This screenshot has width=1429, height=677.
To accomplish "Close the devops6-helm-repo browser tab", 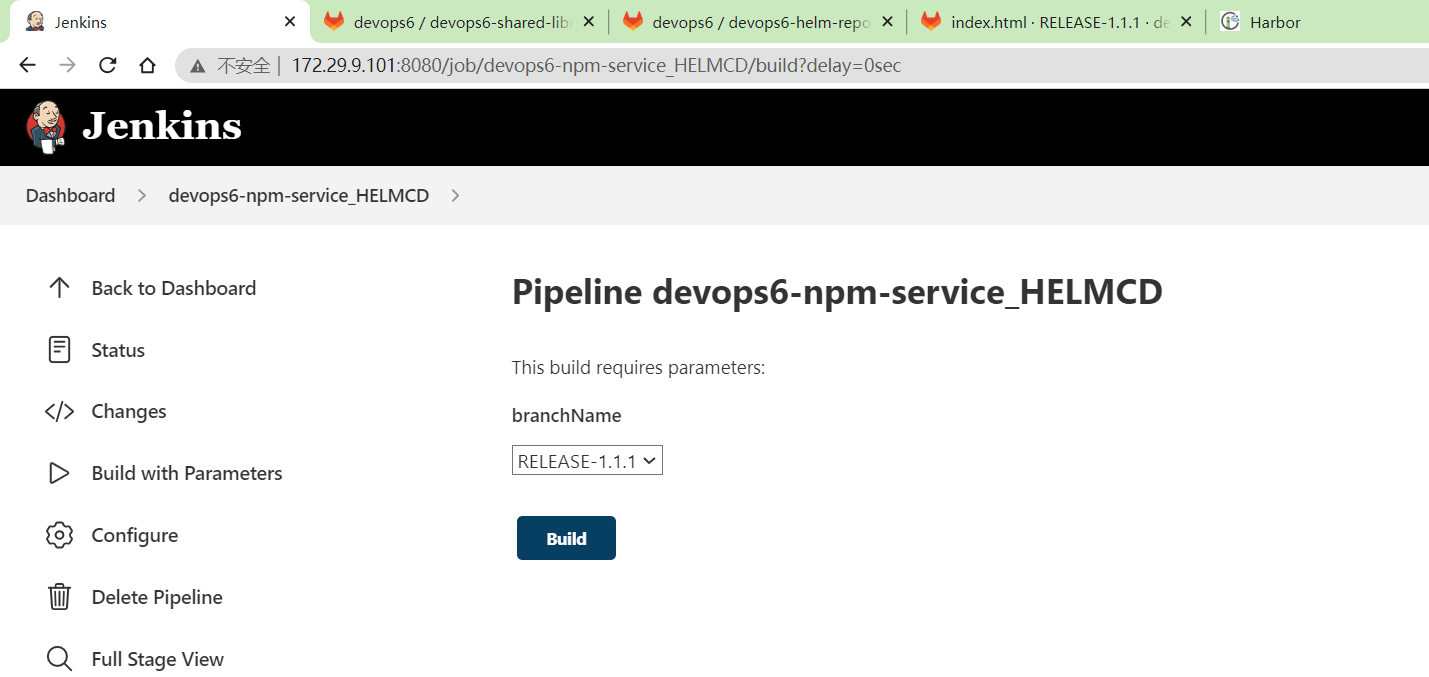I will point(887,22).
